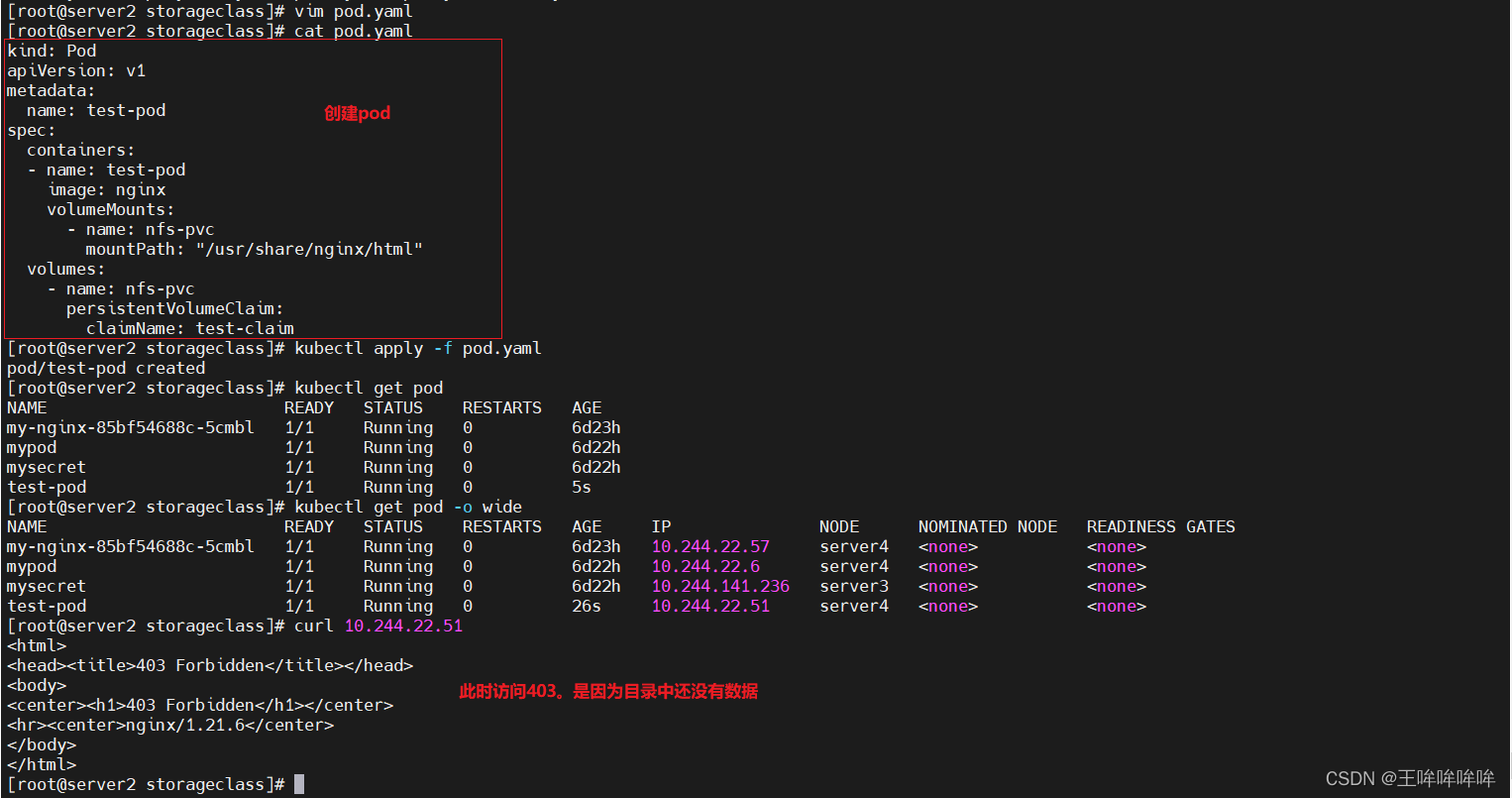Select IP 10.244.22.51 in the test-pod row
This screenshot has height=798, width=1512.
click(x=710, y=606)
